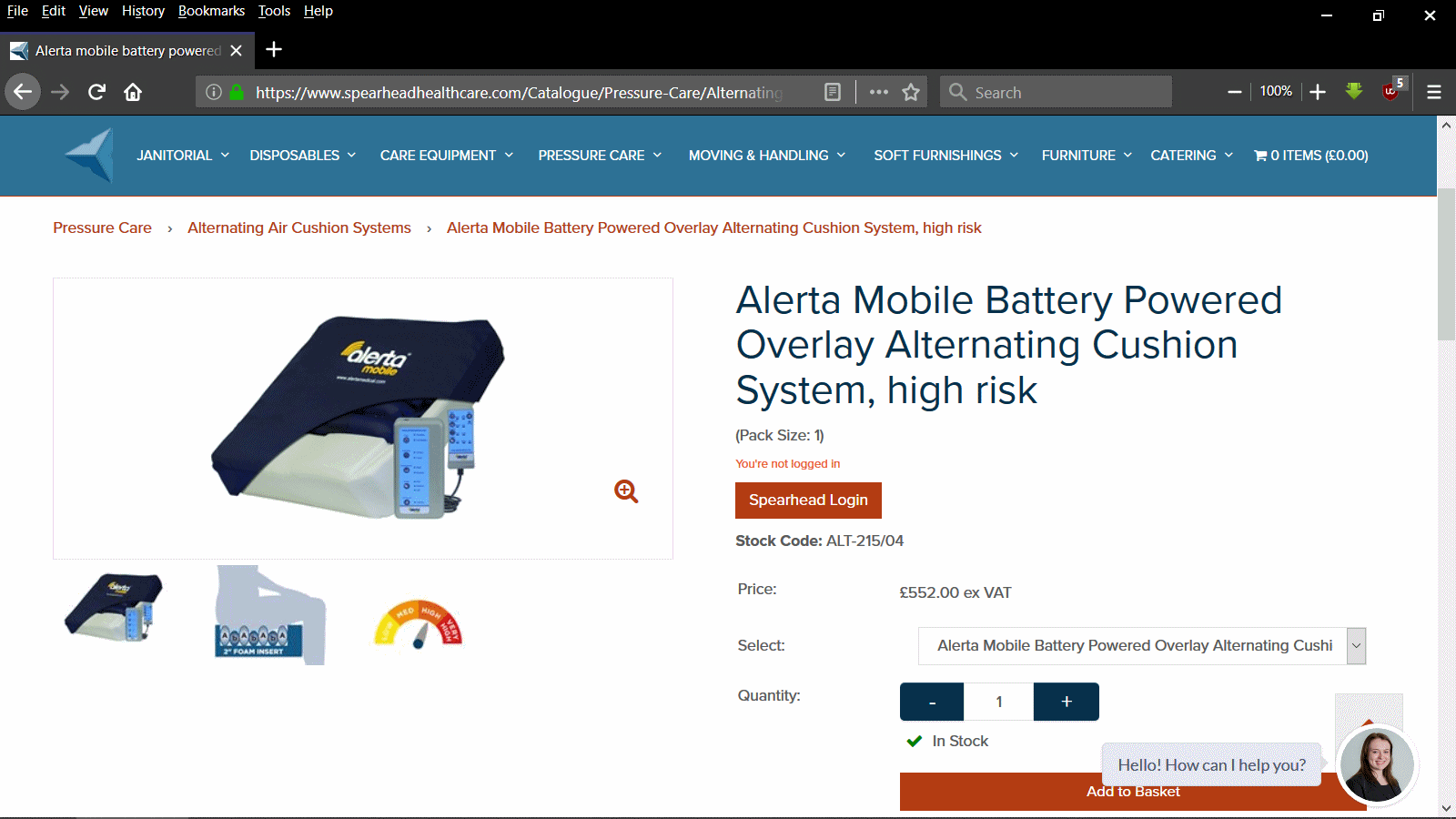Expand the Pressure Care dropdown menu
This screenshot has height=819, width=1456.
(600, 156)
